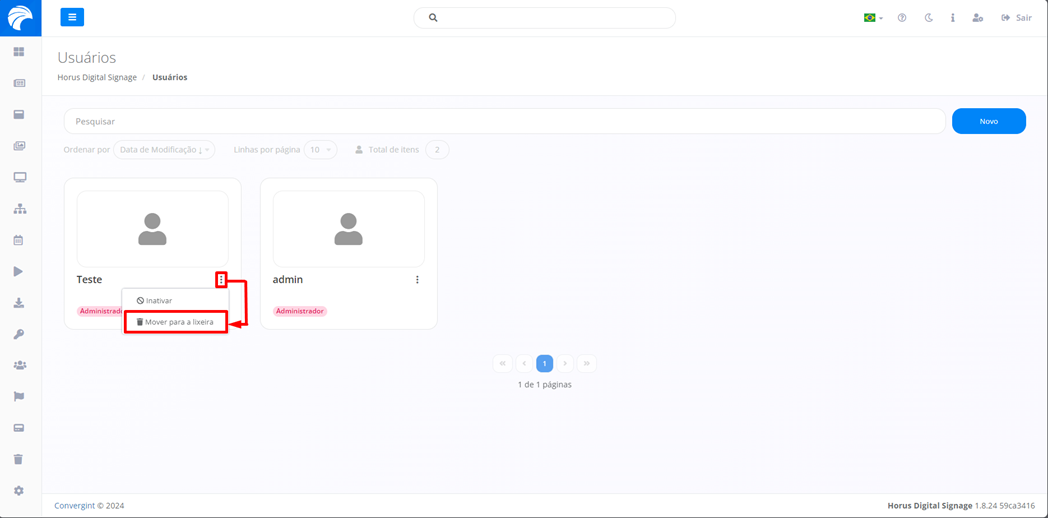The image size is (1048, 518).
Task: Click the top global search field
Action: [544, 18]
